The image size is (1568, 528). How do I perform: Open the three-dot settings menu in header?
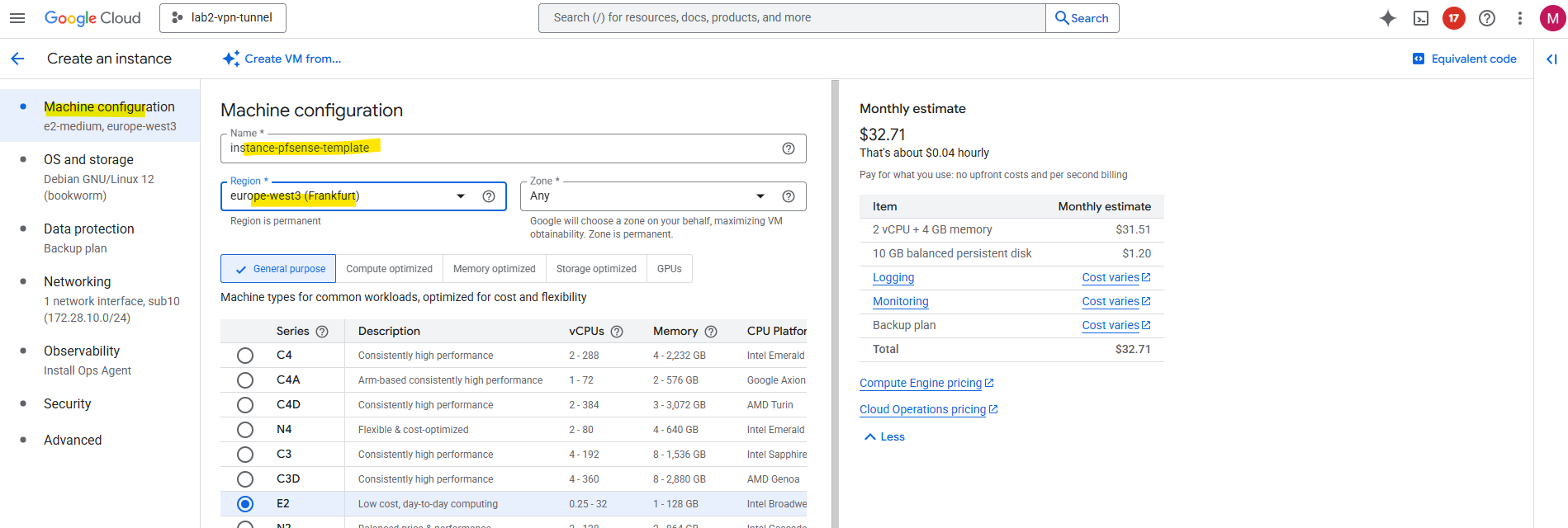coord(1519,18)
